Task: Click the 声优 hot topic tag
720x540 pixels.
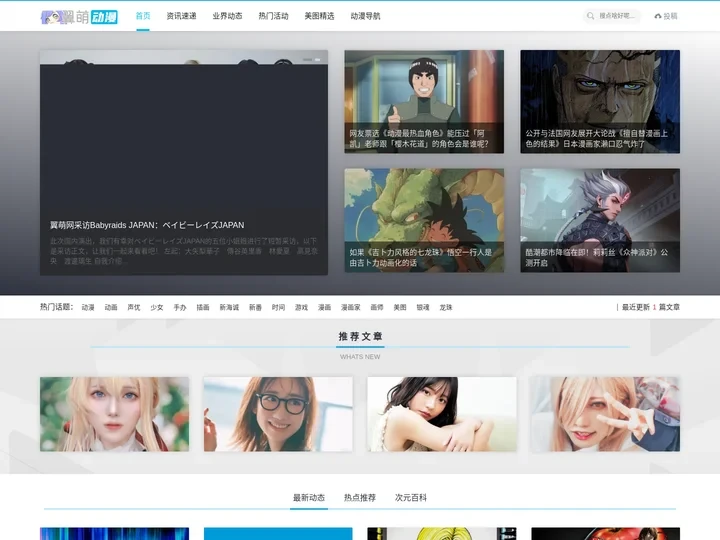Action: coord(134,307)
